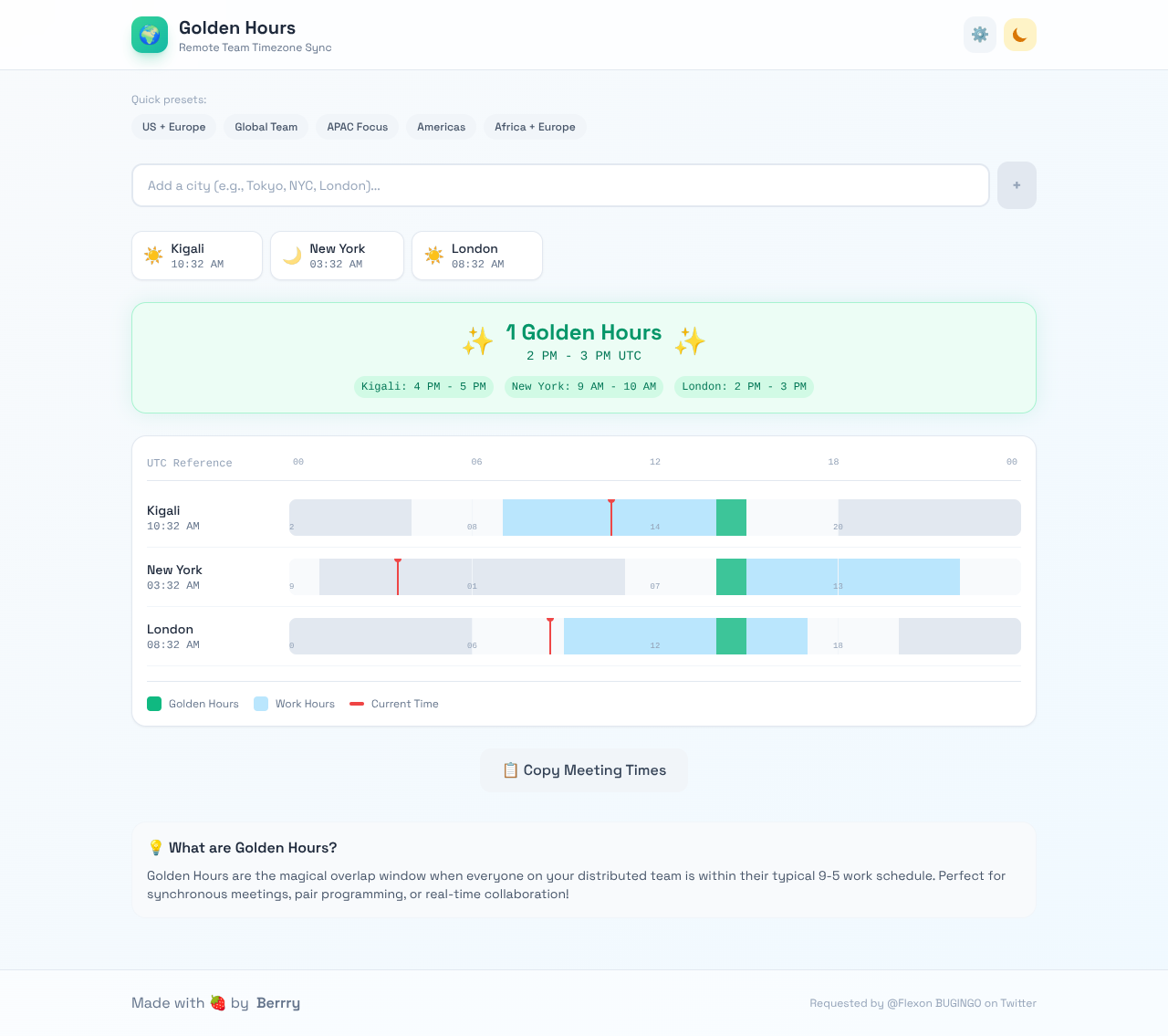1168x1036 pixels.
Task: Click the plus icon to add a city
Action: tap(1016, 185)
